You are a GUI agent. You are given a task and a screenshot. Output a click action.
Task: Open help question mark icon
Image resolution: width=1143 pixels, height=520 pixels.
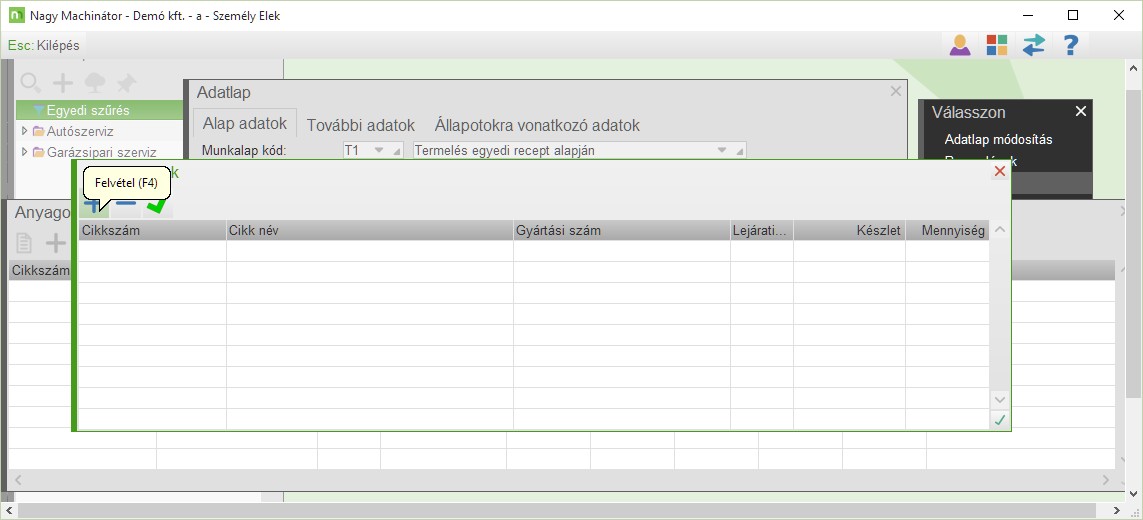(x=1070, y=45)
